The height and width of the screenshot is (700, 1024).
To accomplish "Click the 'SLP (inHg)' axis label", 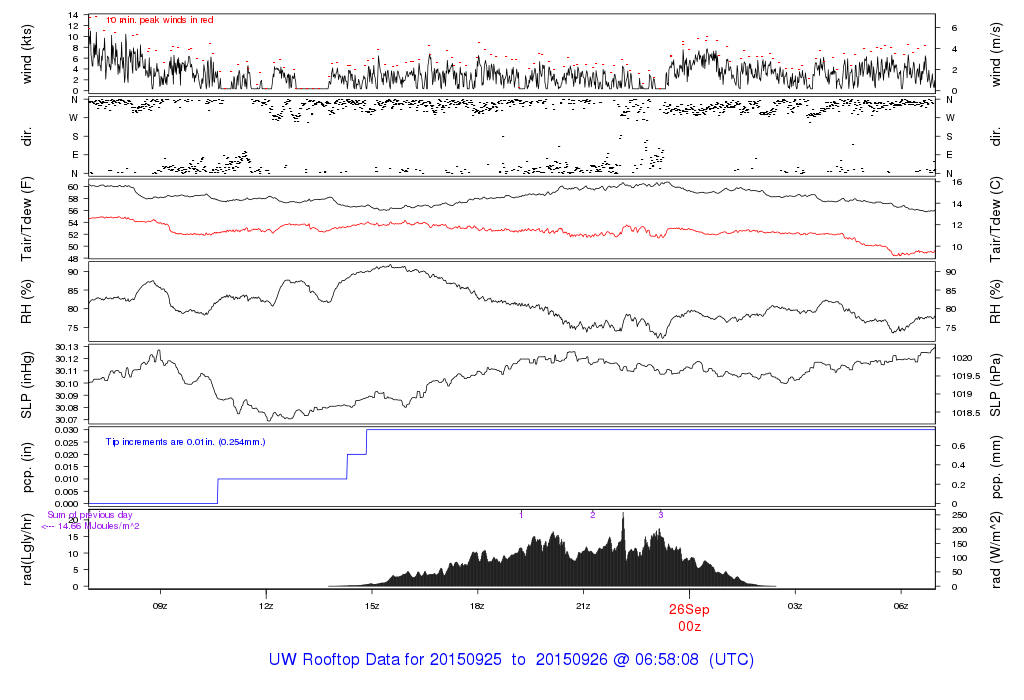I will point(26,385).
